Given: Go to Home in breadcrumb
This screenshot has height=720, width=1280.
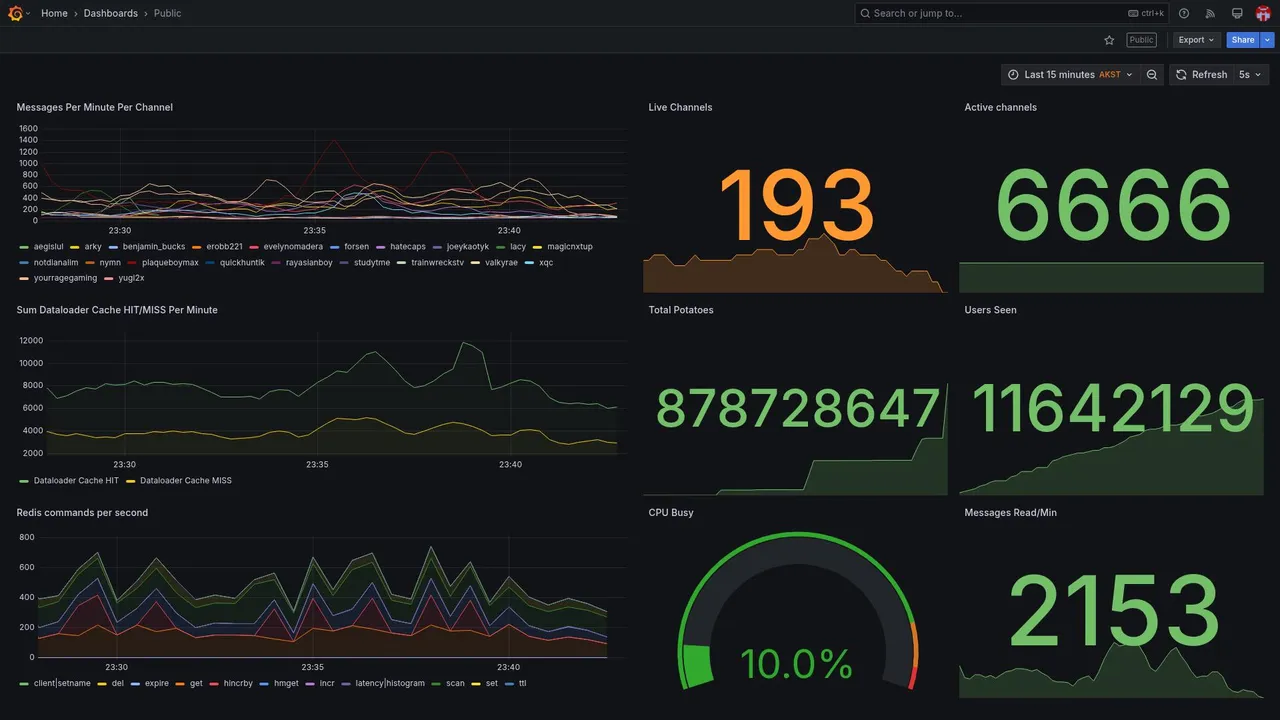Looking at the screenshot, I should click(x=54, y=13).
